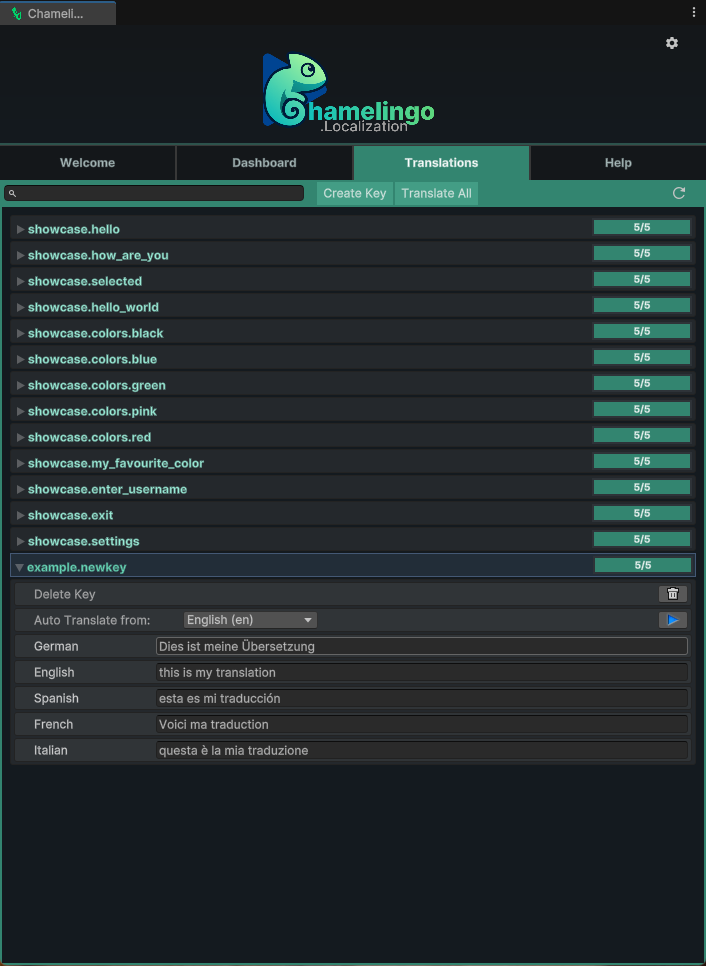This screenshot has width=706, height=966.
Task: Edit the German translation text field
Action: [421, 646]
